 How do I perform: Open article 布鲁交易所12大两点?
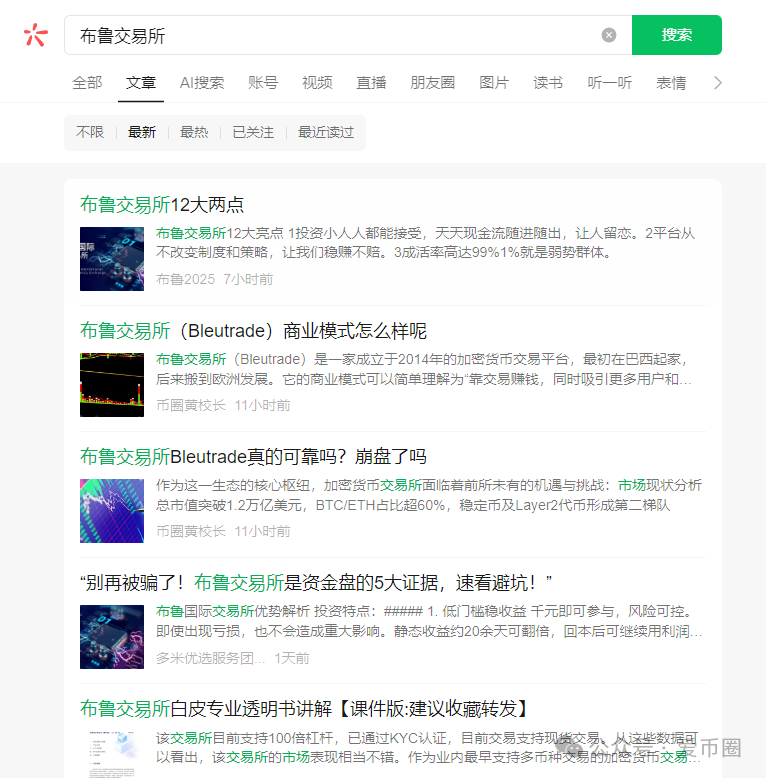point(162,205)
